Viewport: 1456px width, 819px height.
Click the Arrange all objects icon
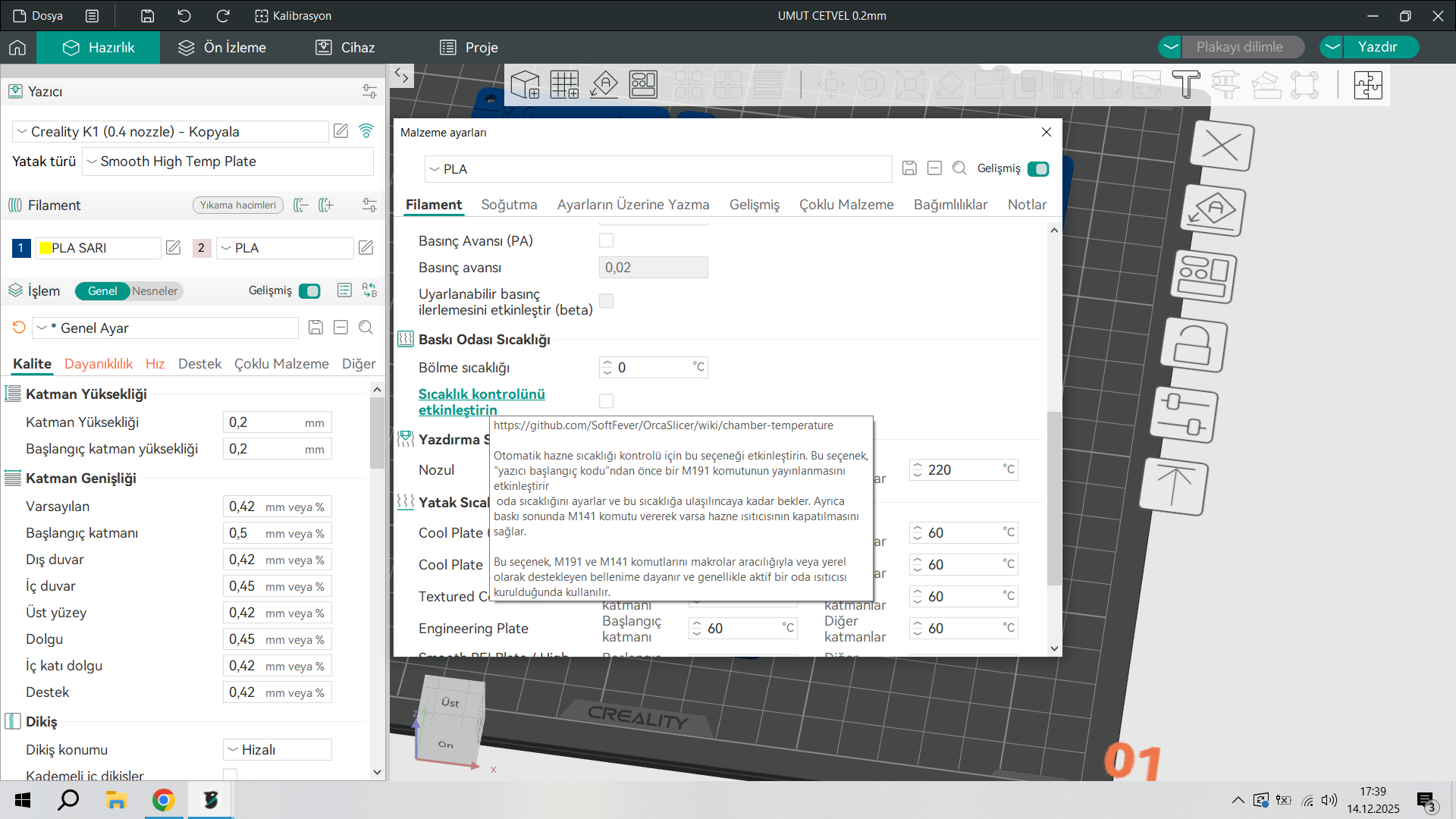[643, 84]
